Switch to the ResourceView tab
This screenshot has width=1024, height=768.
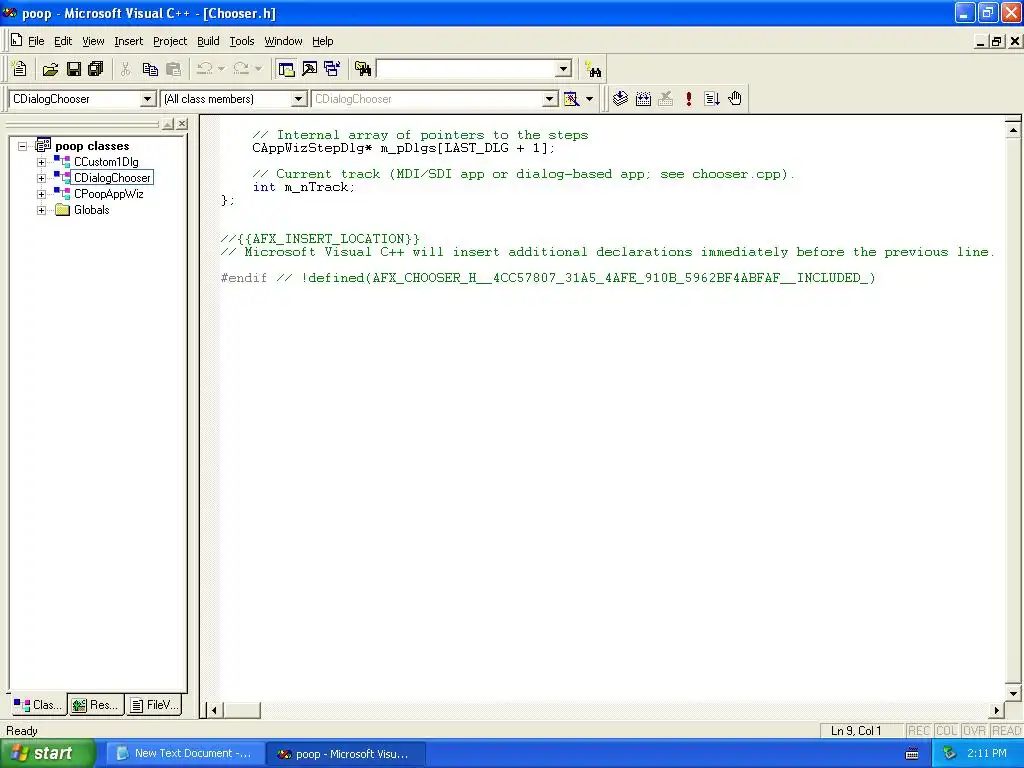96,705
